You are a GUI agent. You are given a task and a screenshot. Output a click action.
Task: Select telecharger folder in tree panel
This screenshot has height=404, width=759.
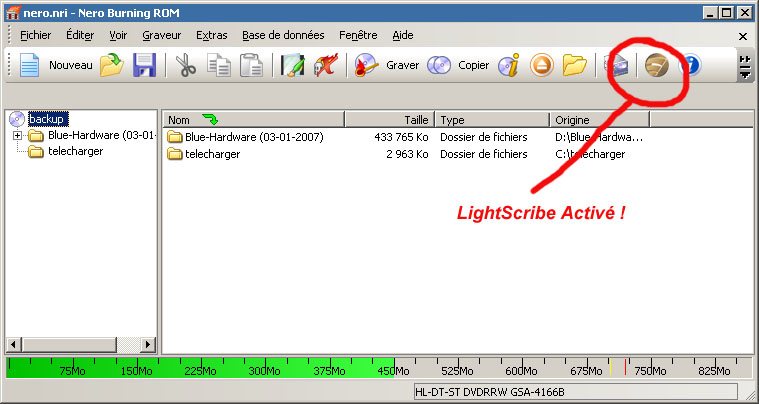(76, 151)
